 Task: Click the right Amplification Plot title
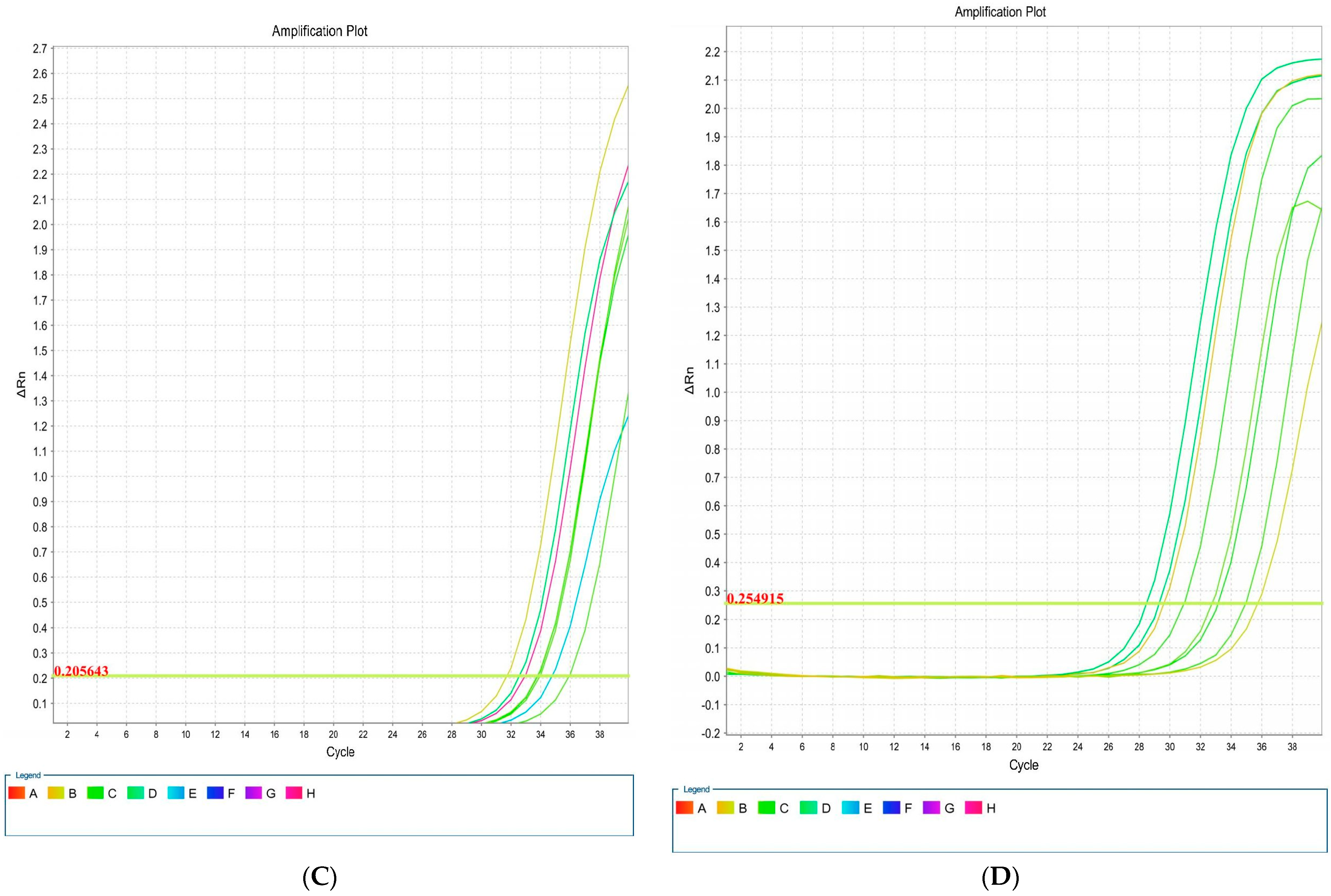pos(1000,12)
